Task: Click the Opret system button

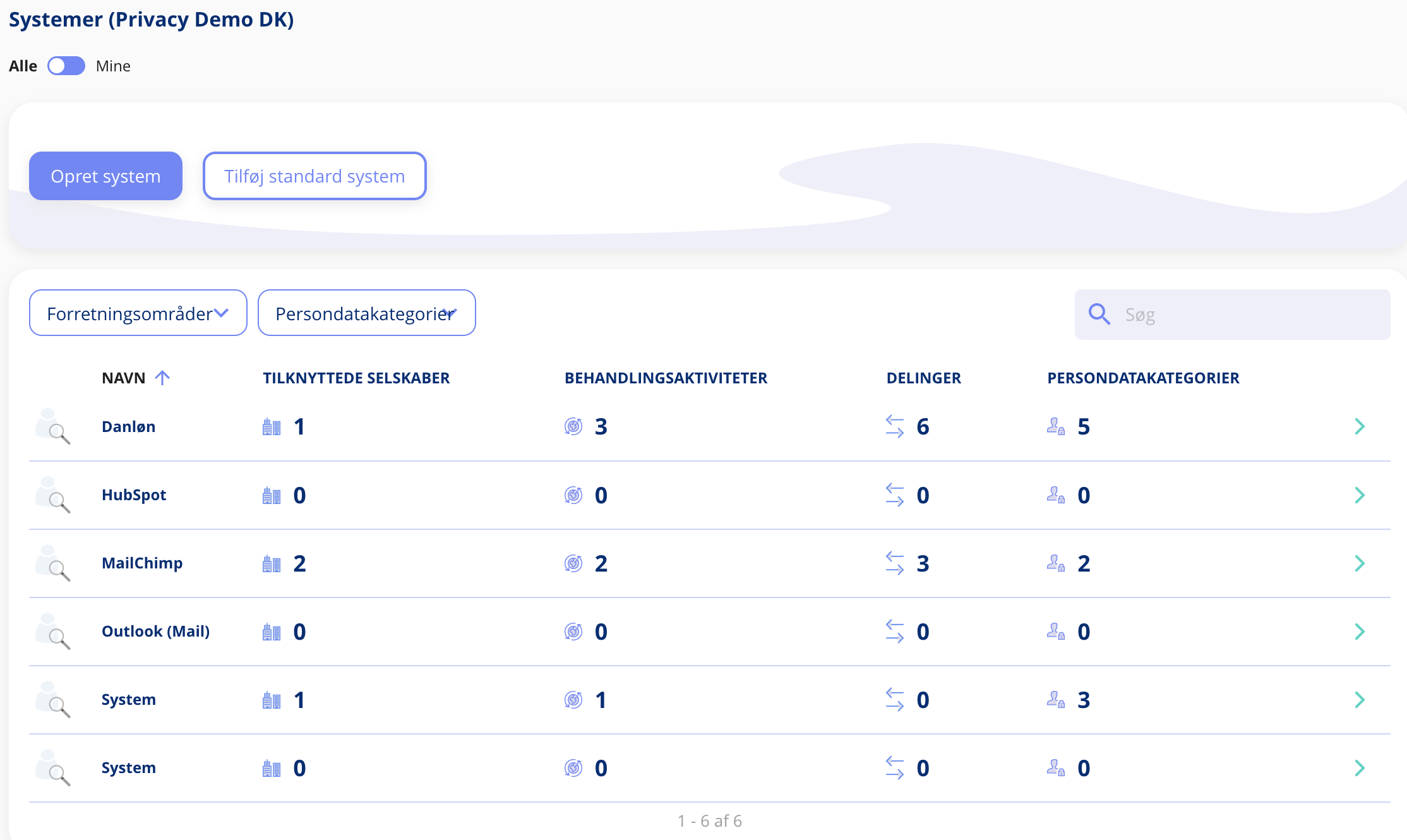Action: (x=105, y=176)
